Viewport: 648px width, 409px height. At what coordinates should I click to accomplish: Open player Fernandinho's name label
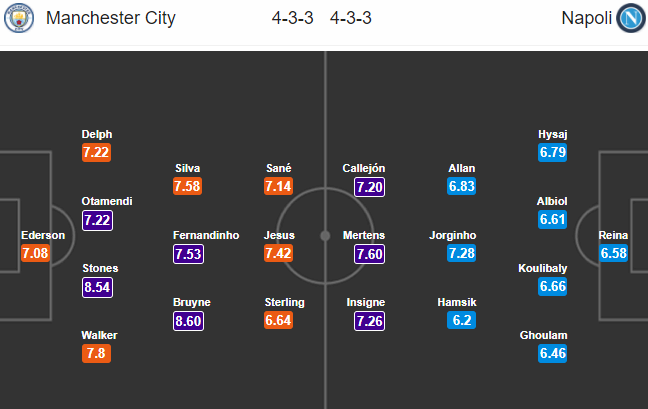(206, 235)
